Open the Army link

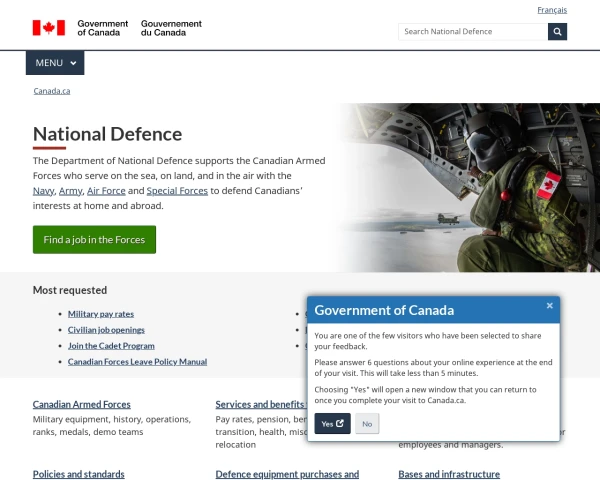(70, 191)
